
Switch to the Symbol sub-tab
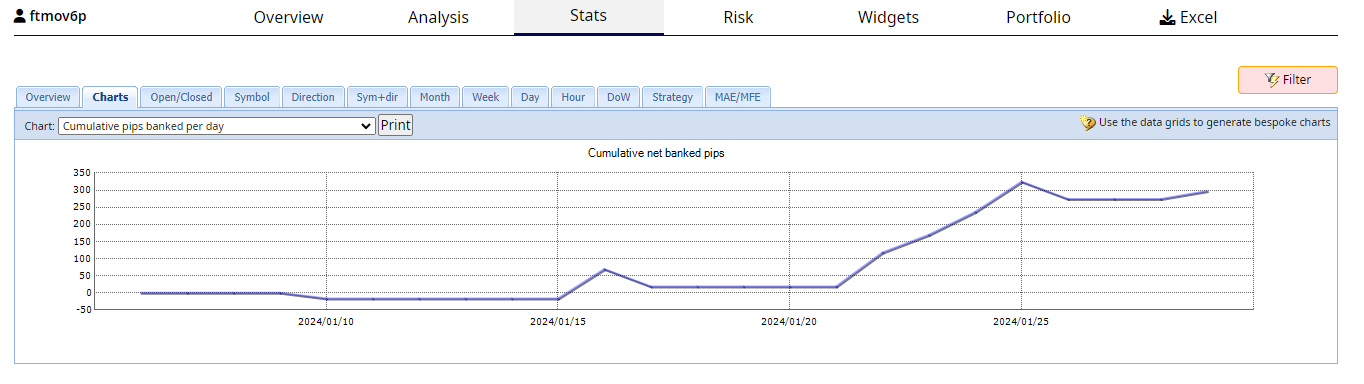click(252, 97)
